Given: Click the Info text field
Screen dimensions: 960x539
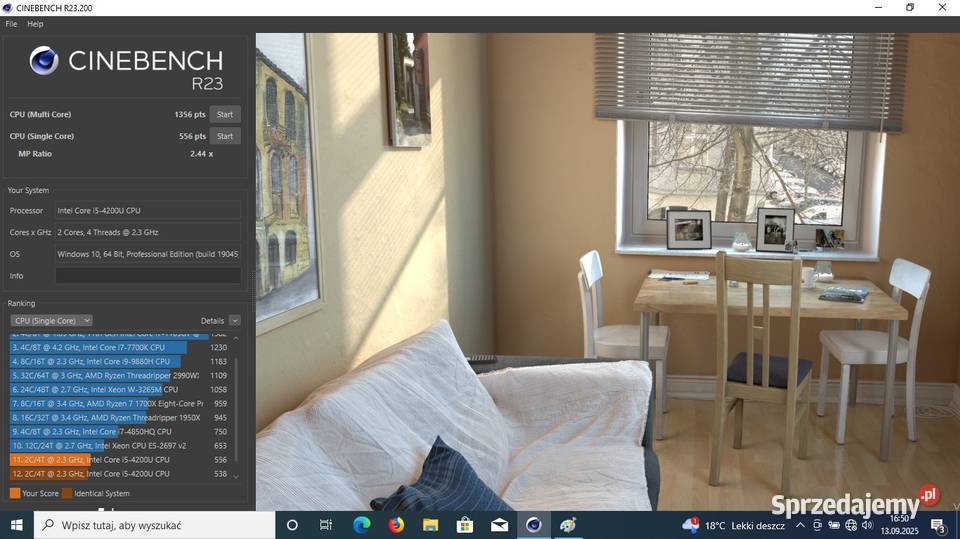Looking at the screenshot, I should coord(147,276).
